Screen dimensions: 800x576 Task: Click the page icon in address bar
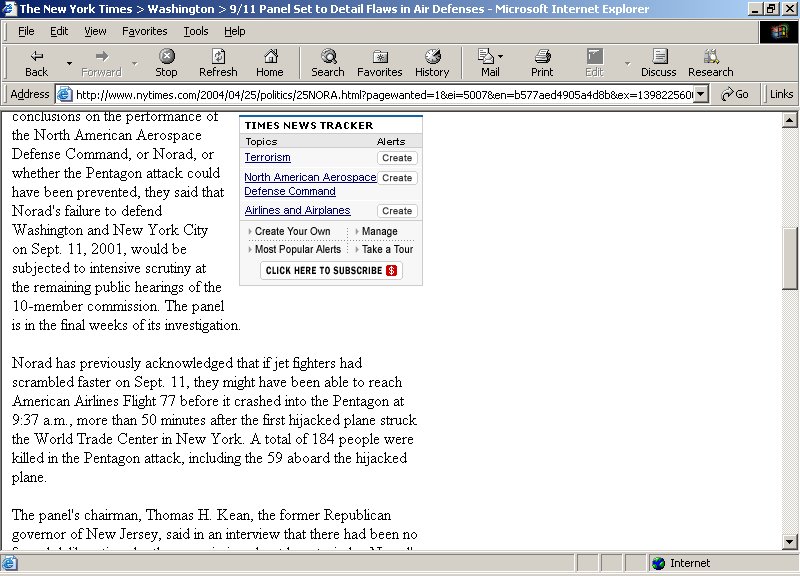(x=65, y=94)
